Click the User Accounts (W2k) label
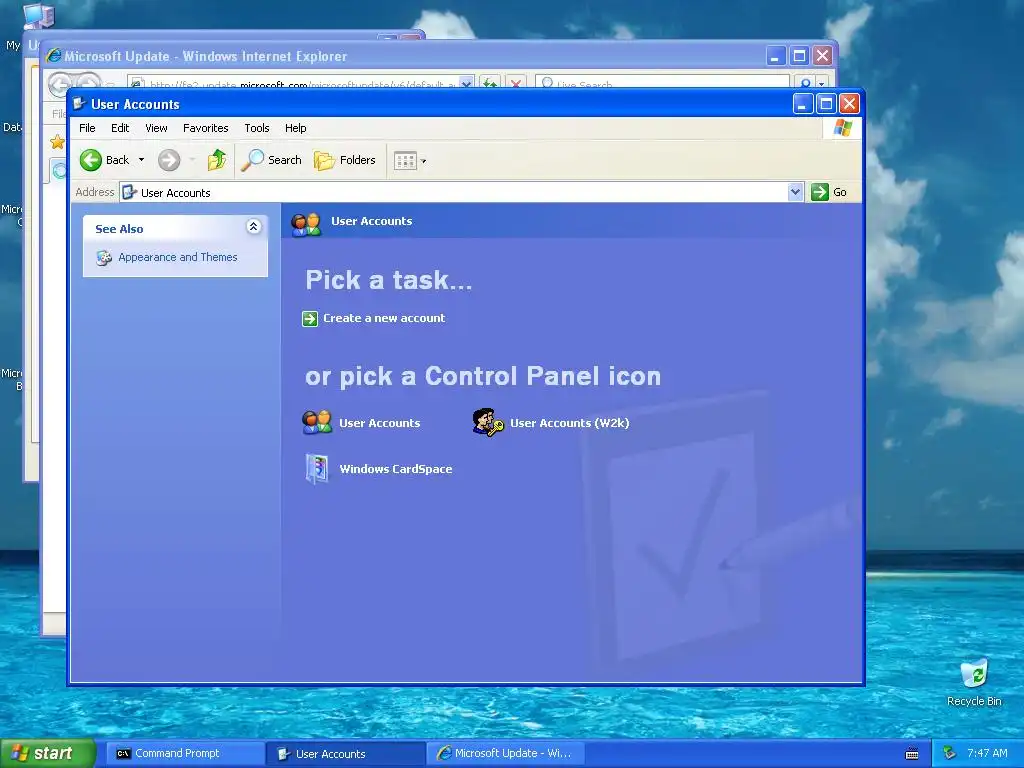This screenshot has height=768, width=1024. click(x=569, y=423)
